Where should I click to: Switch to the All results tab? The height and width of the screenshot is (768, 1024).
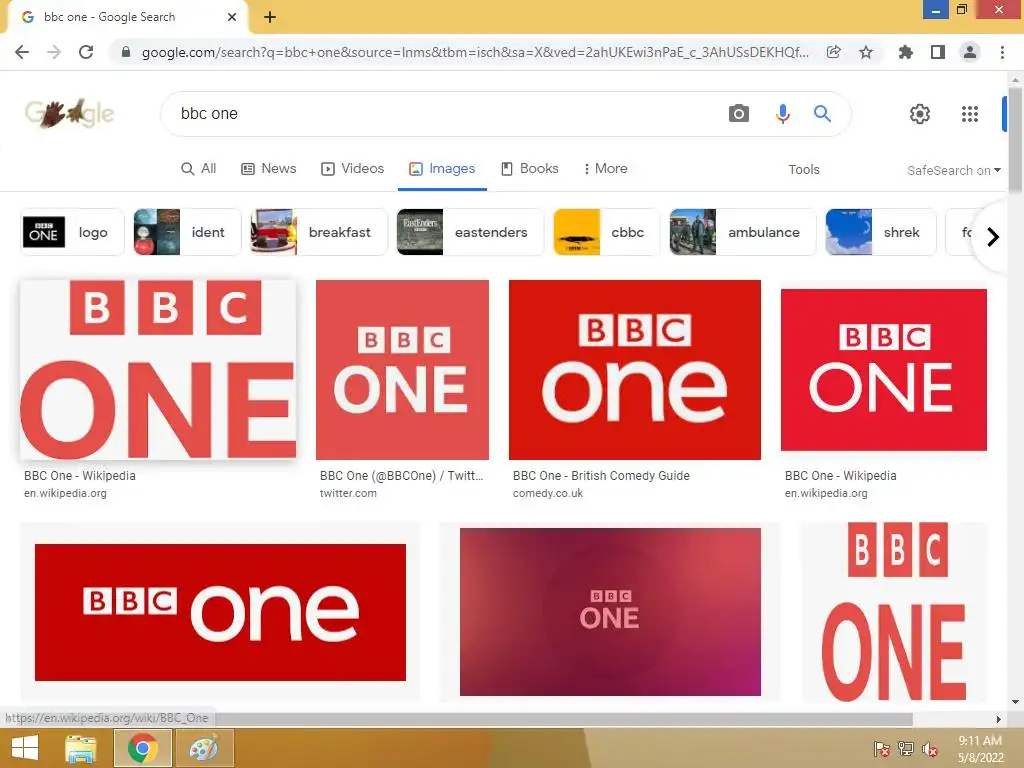tap(199, 168)
